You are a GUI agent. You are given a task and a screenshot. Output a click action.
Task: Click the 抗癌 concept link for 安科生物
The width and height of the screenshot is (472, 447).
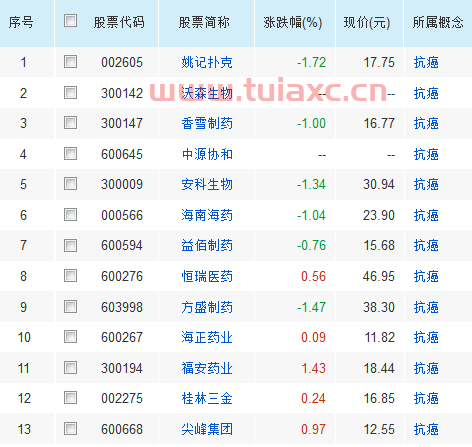point(426,184)
